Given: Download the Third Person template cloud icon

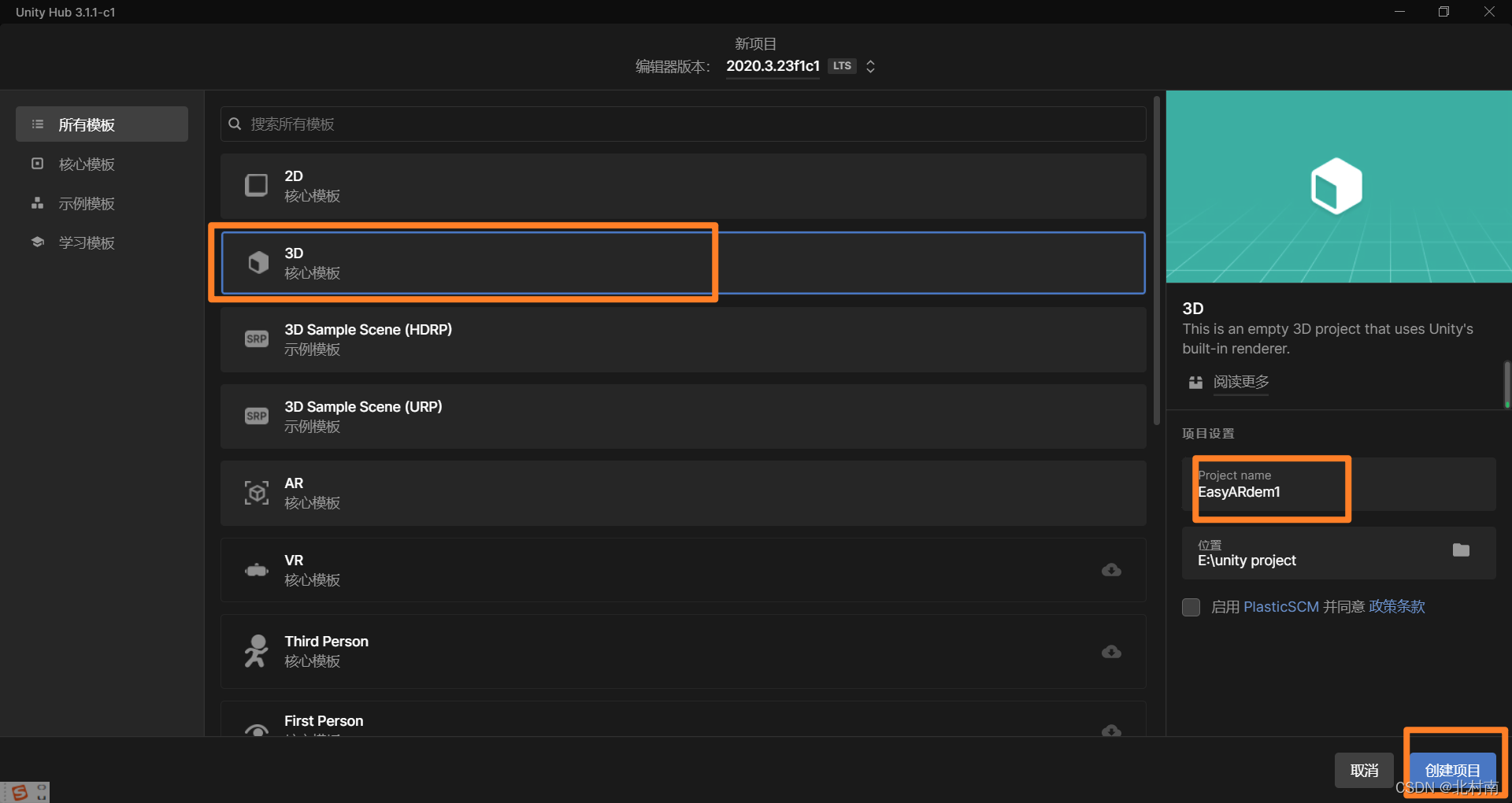Looking at the screenshot, I should point(1111,651).
